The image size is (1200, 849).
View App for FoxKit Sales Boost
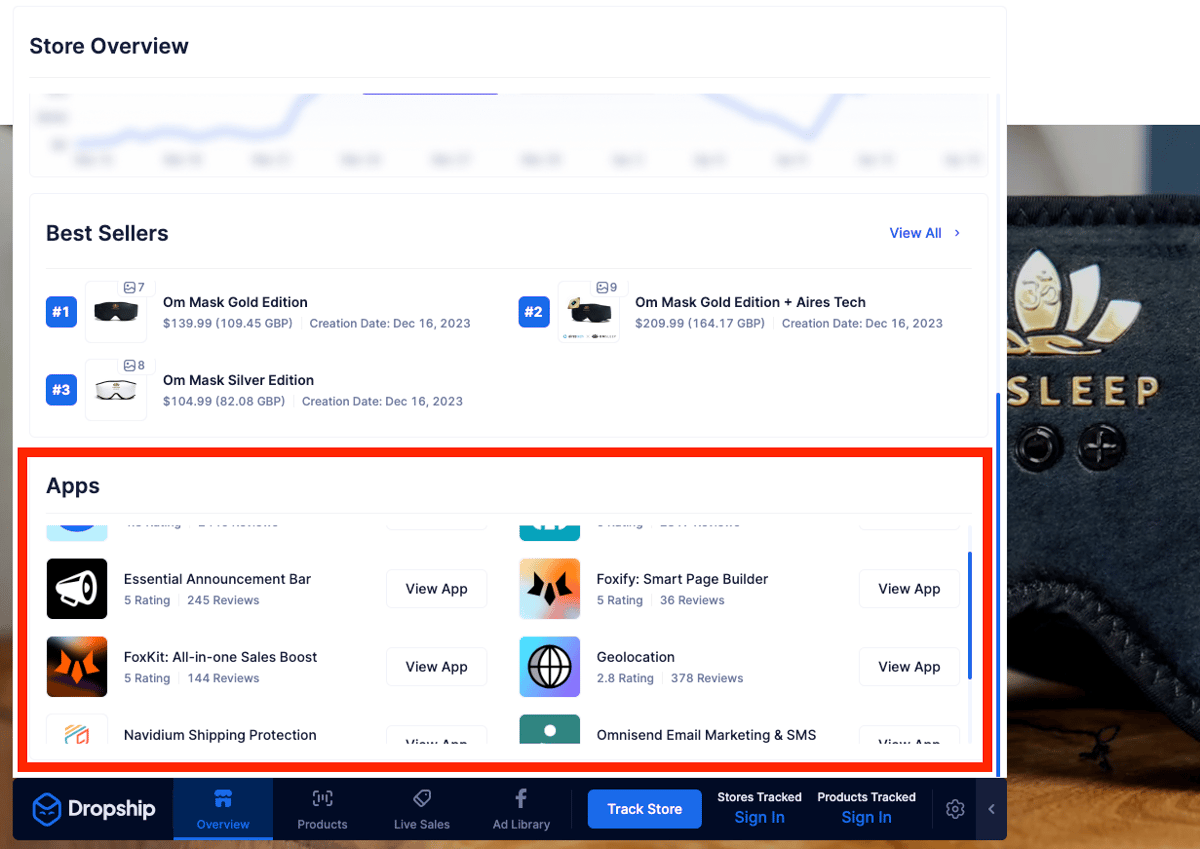coord(436,667)
